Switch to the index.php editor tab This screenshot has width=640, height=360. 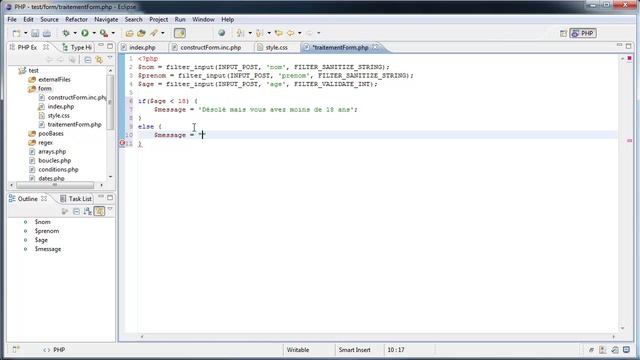click(x=142, y=47)
